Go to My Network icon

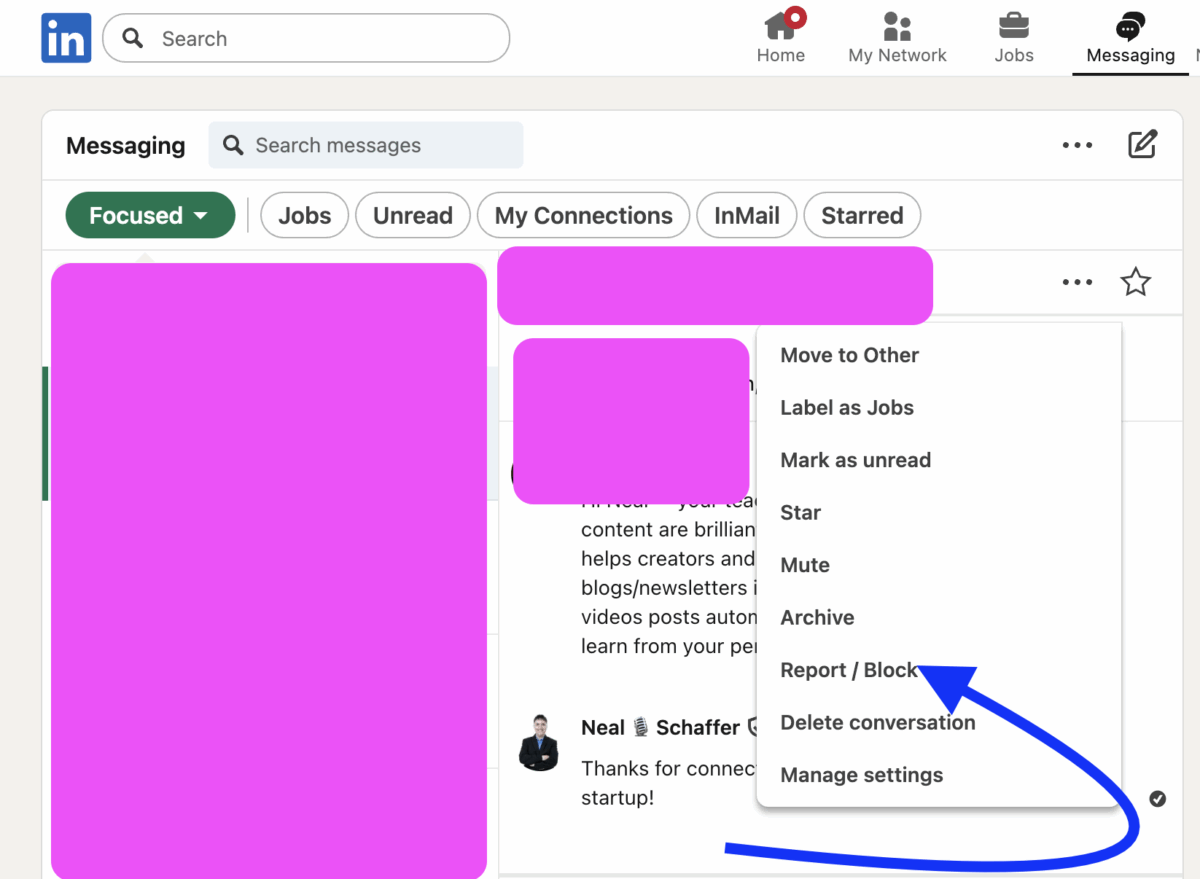pyautogui.click(x=897, y=27)
